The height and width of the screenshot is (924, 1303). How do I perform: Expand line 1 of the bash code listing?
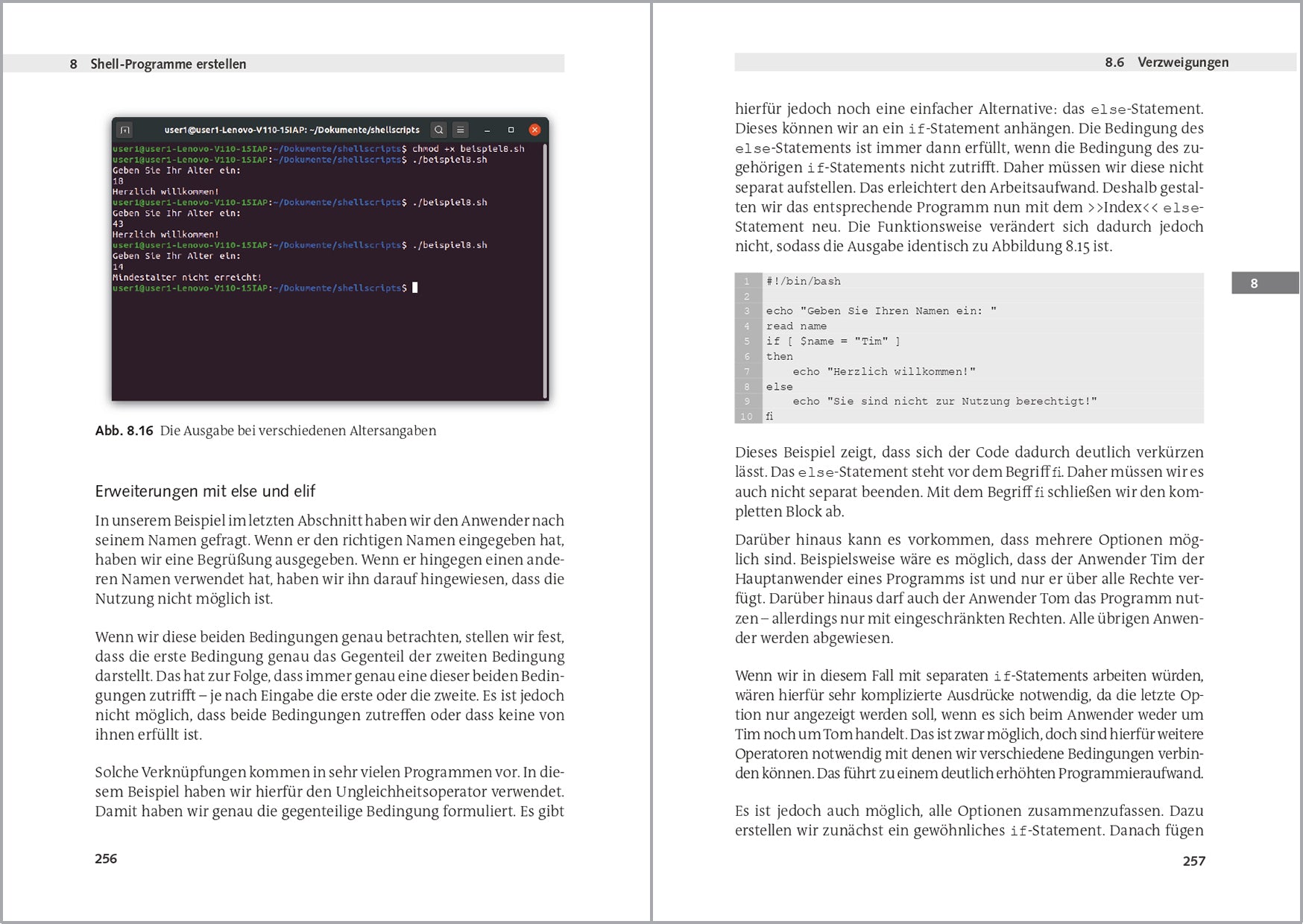coord(801,281)
